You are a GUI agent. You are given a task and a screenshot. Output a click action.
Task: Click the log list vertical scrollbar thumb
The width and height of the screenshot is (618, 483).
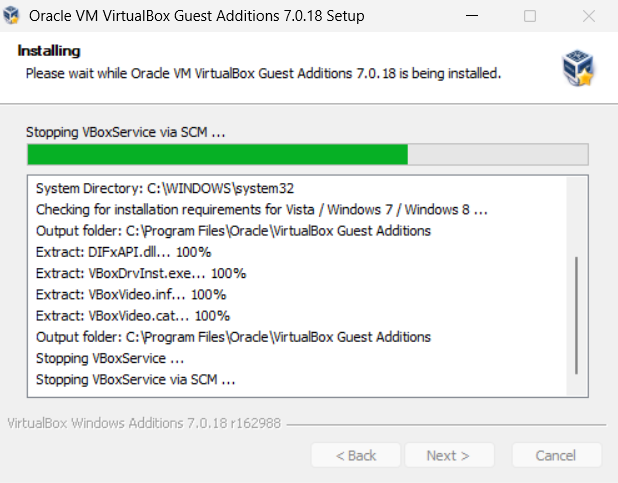[576, 312]
